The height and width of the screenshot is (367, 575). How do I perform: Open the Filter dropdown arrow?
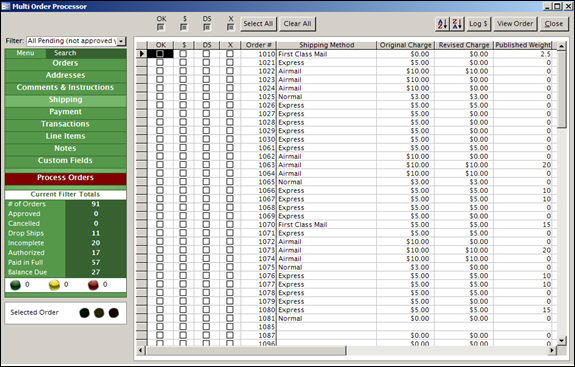click(121, 41)
